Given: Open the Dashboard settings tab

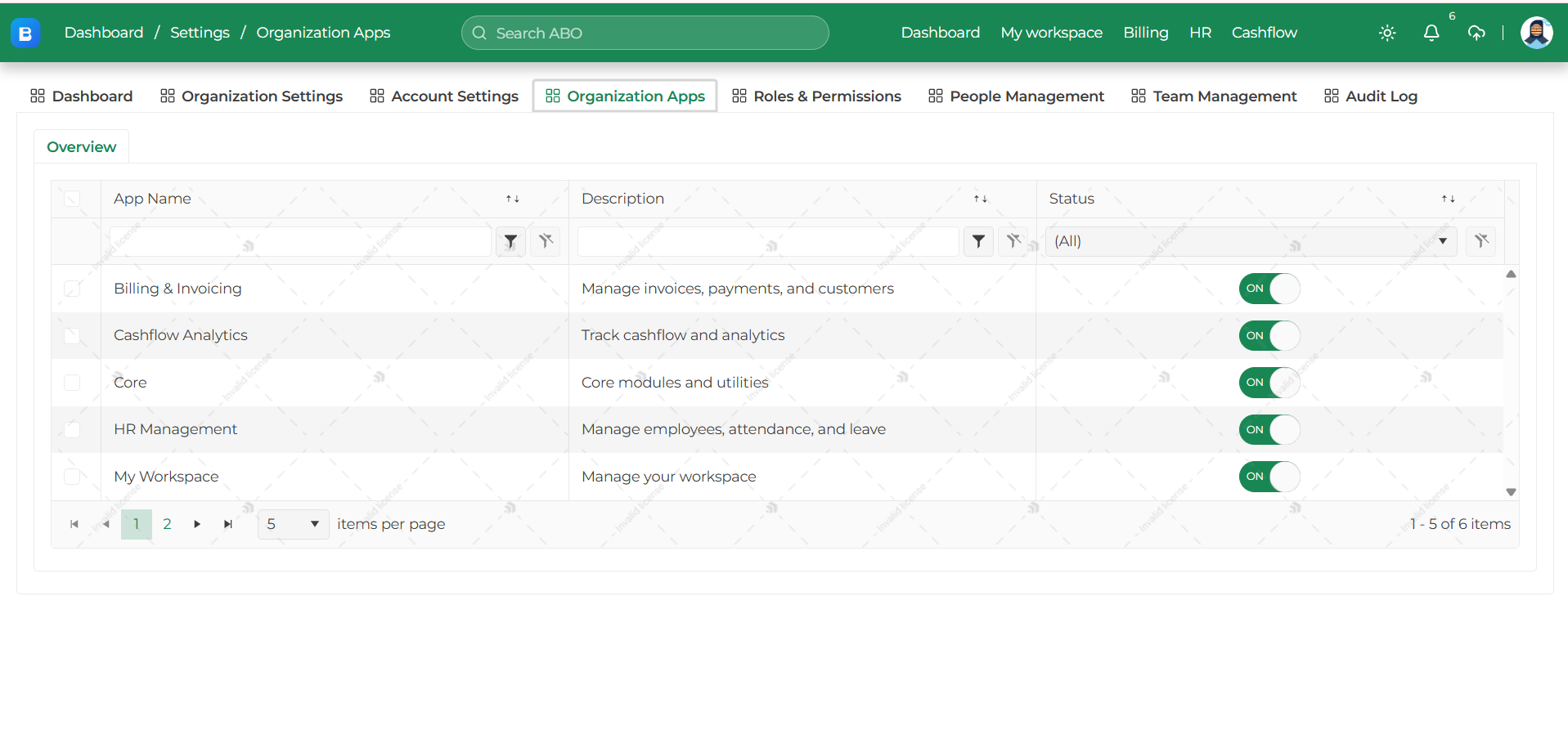Looking at the screenshot, I should (82, 96).
